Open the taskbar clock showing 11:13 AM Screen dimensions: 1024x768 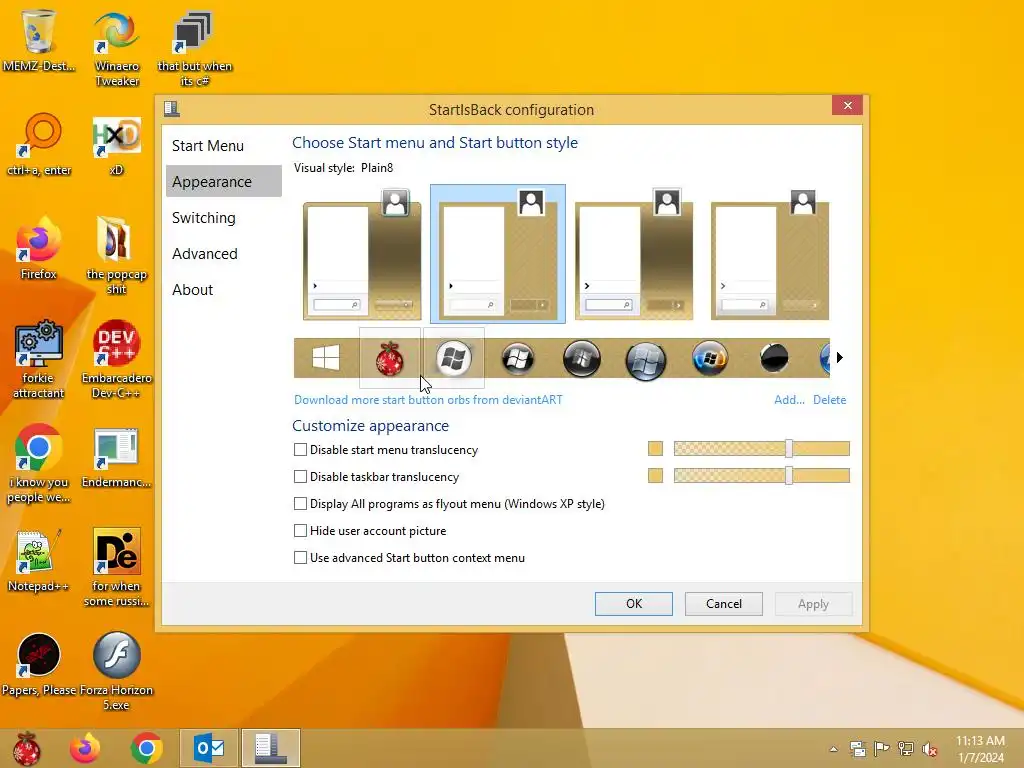pos(980,749)
